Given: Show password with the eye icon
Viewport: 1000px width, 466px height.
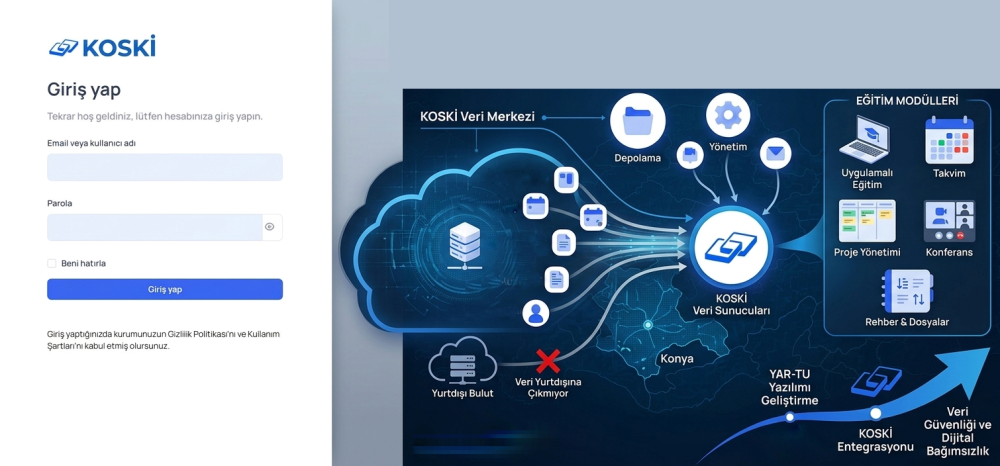Looking at the screenshot, I should 270,227.
